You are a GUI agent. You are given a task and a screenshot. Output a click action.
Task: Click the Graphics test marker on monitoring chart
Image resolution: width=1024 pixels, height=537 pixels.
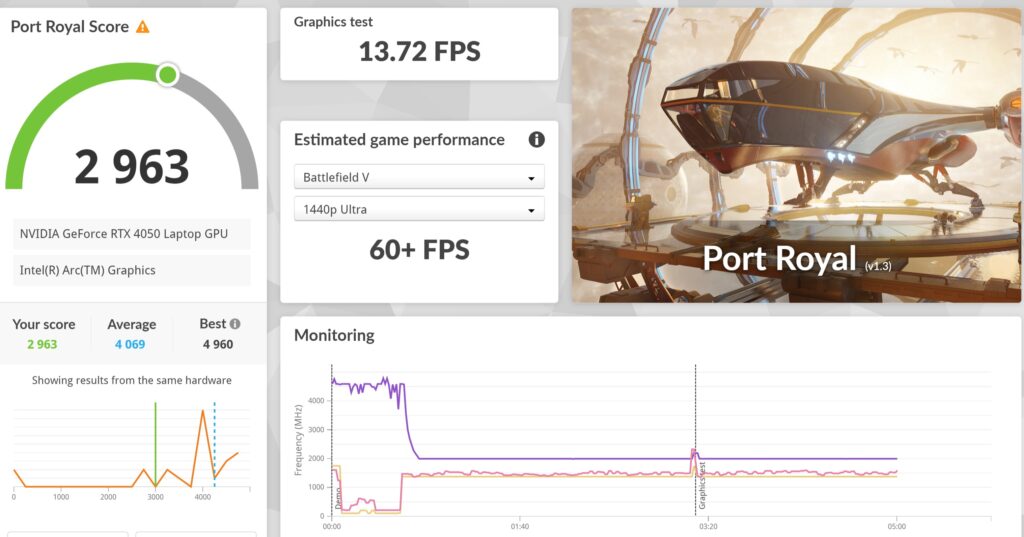point(702,485)
